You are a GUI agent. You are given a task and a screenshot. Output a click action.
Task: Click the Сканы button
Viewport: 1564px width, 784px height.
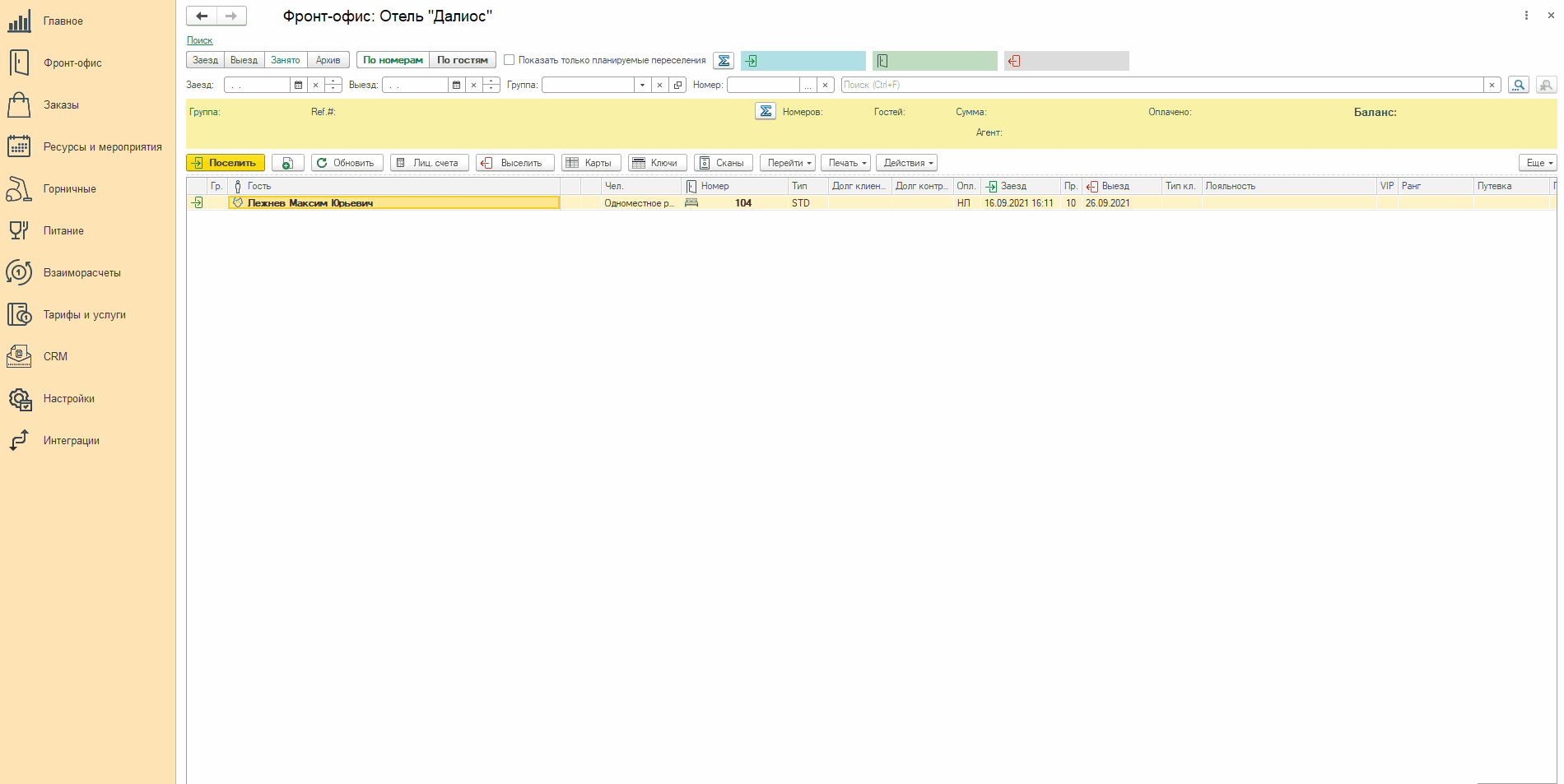pyautogui.click(x=723, y=163)
